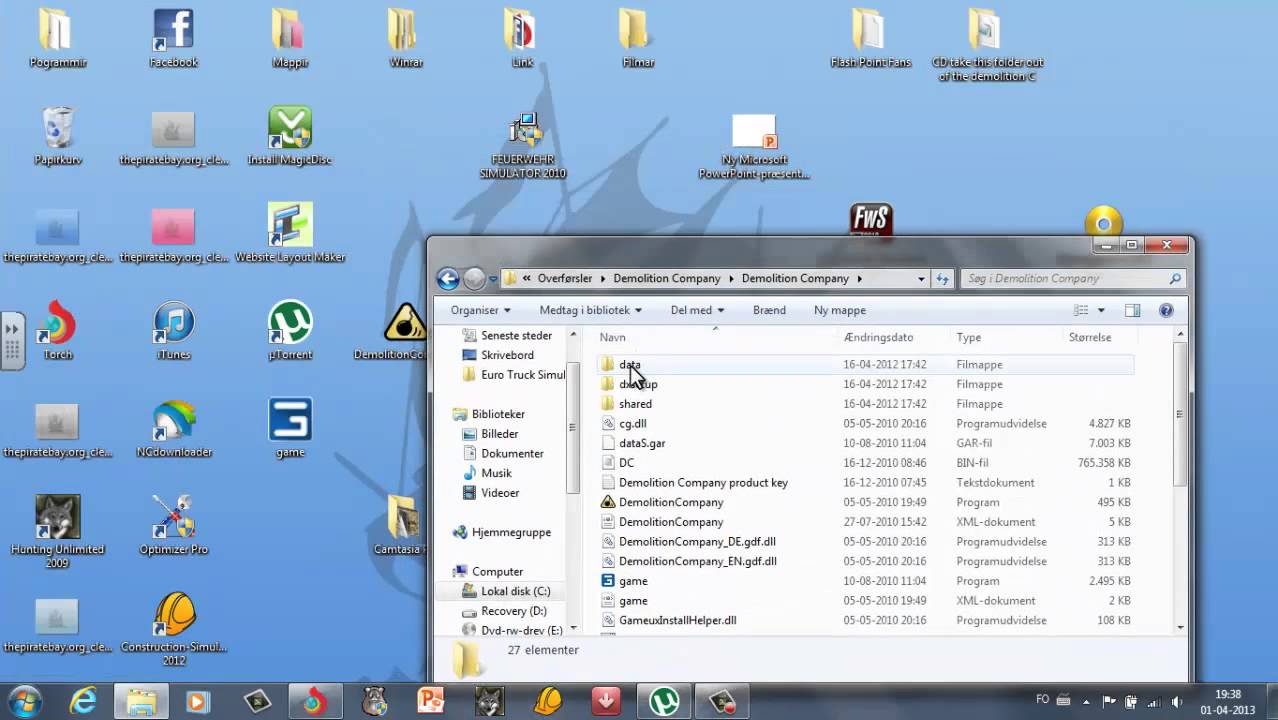Select the iTunes desktop shortcut
This screenshot has height=720, width=1278.
coord(174,331)
